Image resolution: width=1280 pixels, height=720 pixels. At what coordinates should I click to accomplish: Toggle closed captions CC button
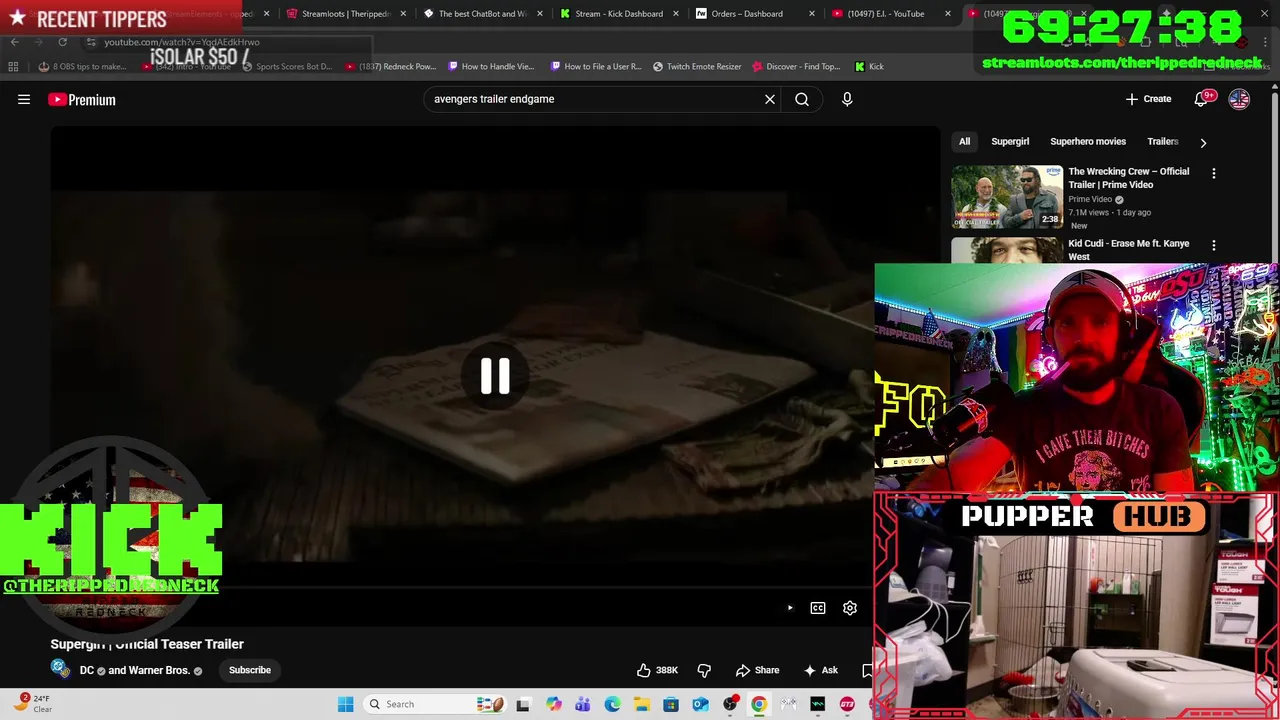pyautogui.click(x=818, y=608)
